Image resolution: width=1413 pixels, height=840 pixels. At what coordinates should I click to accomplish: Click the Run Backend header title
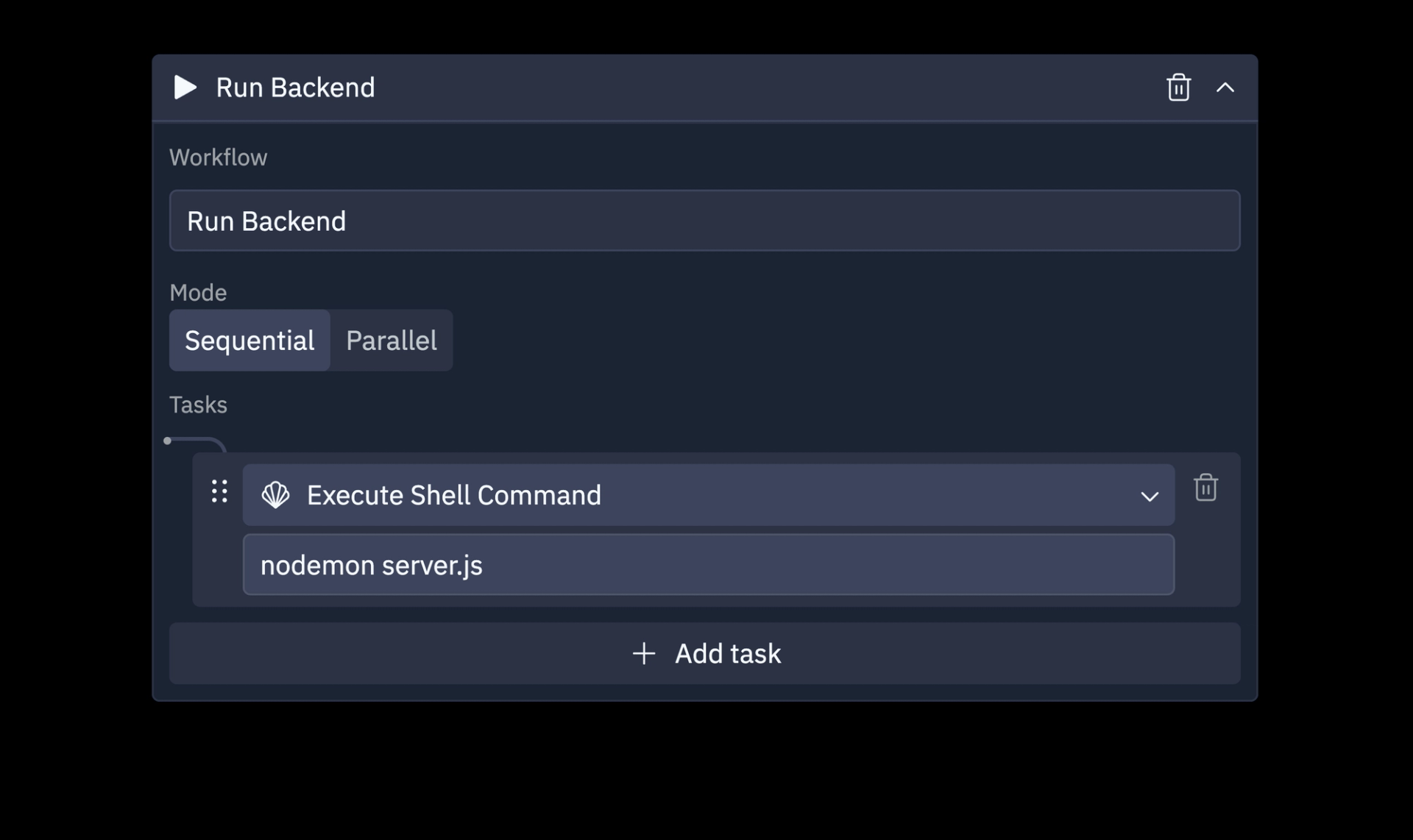point(295,88)
